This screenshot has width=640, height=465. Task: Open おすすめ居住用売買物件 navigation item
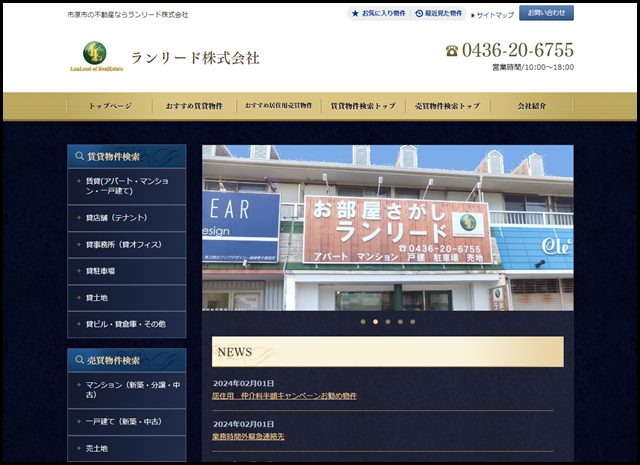[278, 106]
